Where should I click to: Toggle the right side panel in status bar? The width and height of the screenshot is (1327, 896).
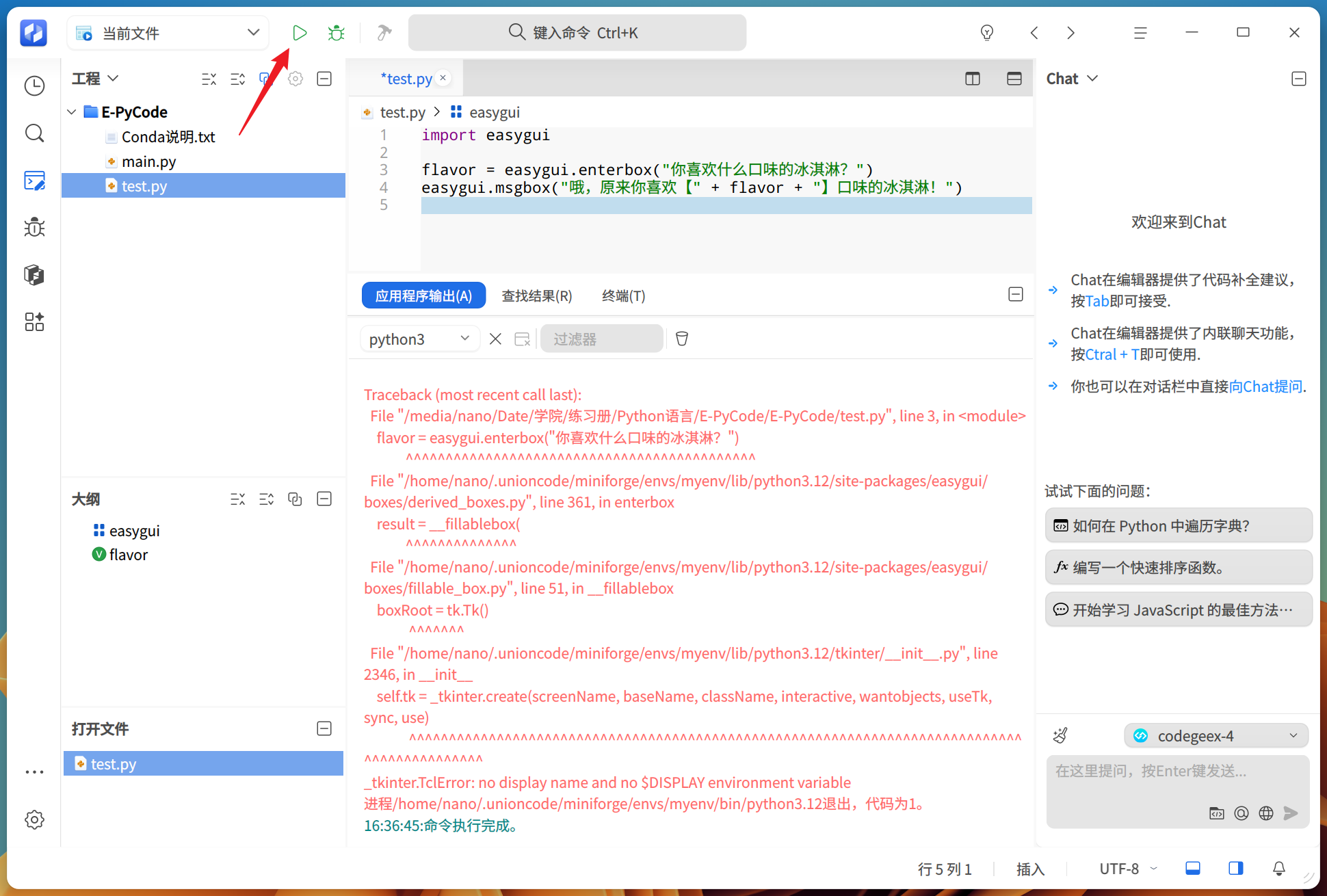(1235, 868)
